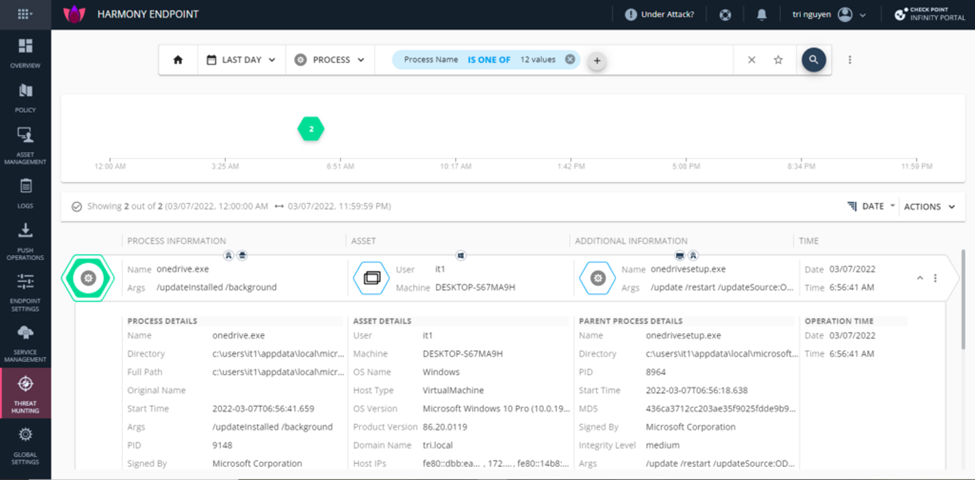Screen dimensions: 975x480
Task: Open the help lifebuoy icon
Action: 725,14
